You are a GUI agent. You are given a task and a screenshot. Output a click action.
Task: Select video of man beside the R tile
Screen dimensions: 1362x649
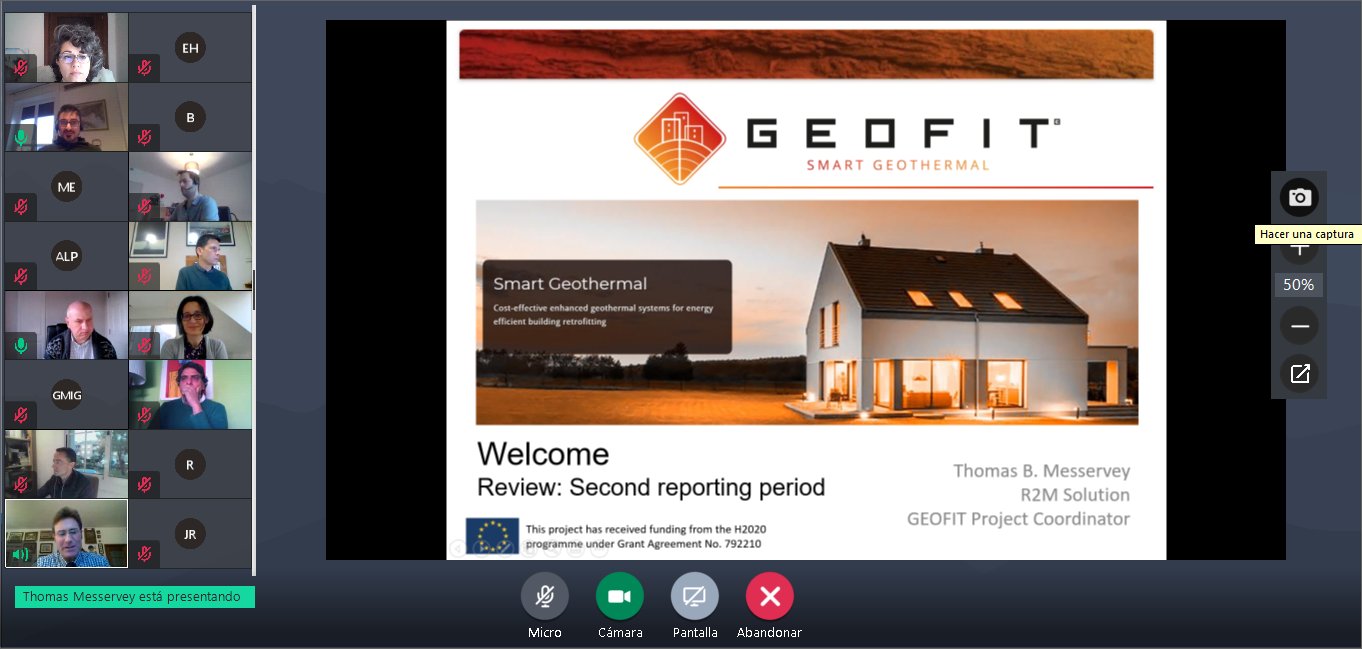pos(66,464)
